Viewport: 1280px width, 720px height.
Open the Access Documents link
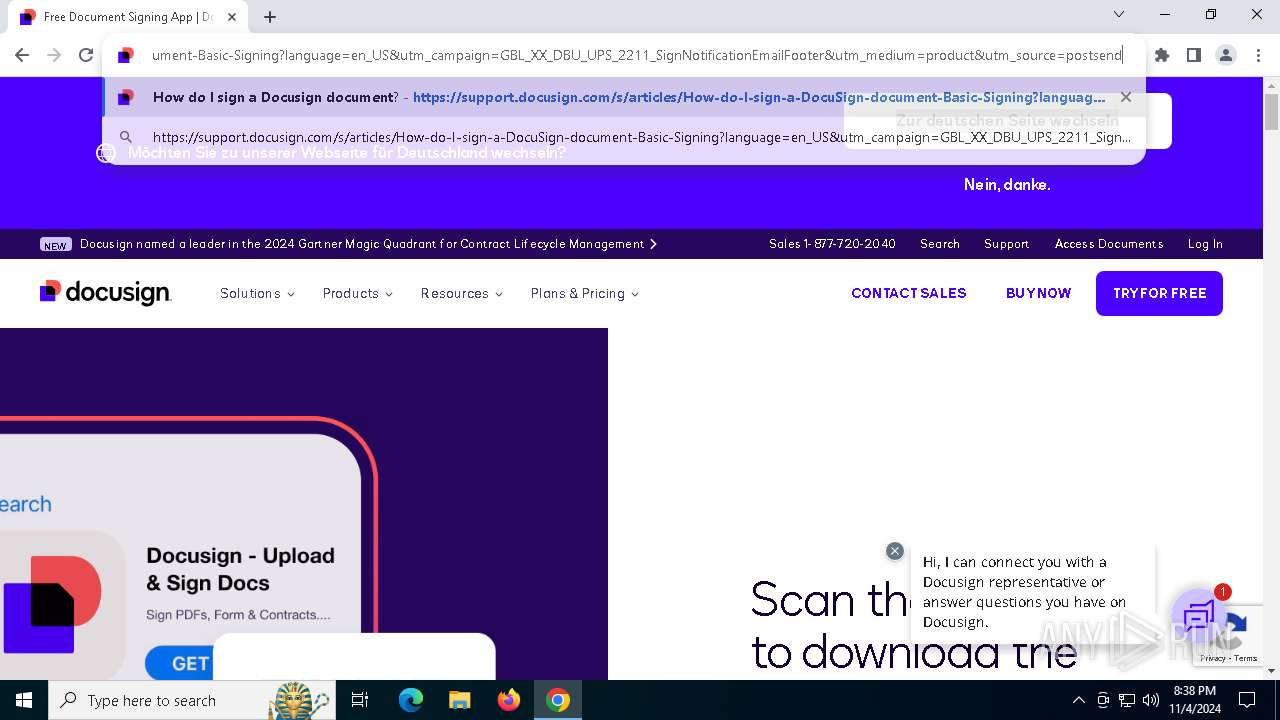(1108, 244)
